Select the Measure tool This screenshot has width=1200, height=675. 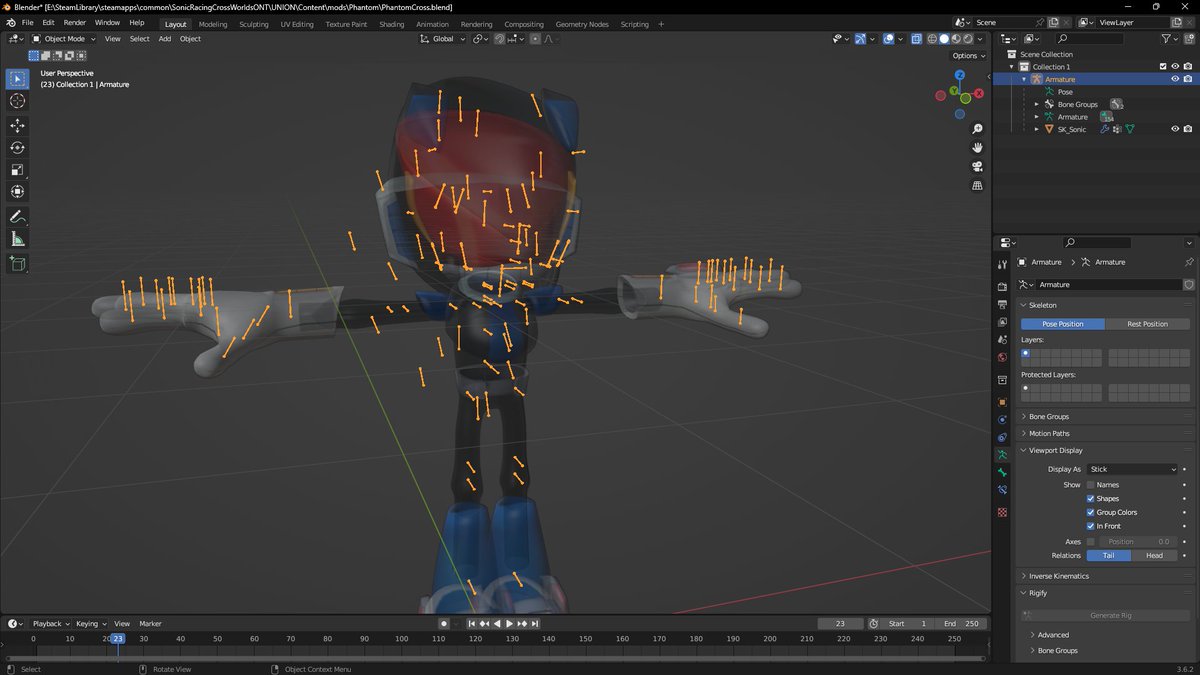(x=17, y=238)
